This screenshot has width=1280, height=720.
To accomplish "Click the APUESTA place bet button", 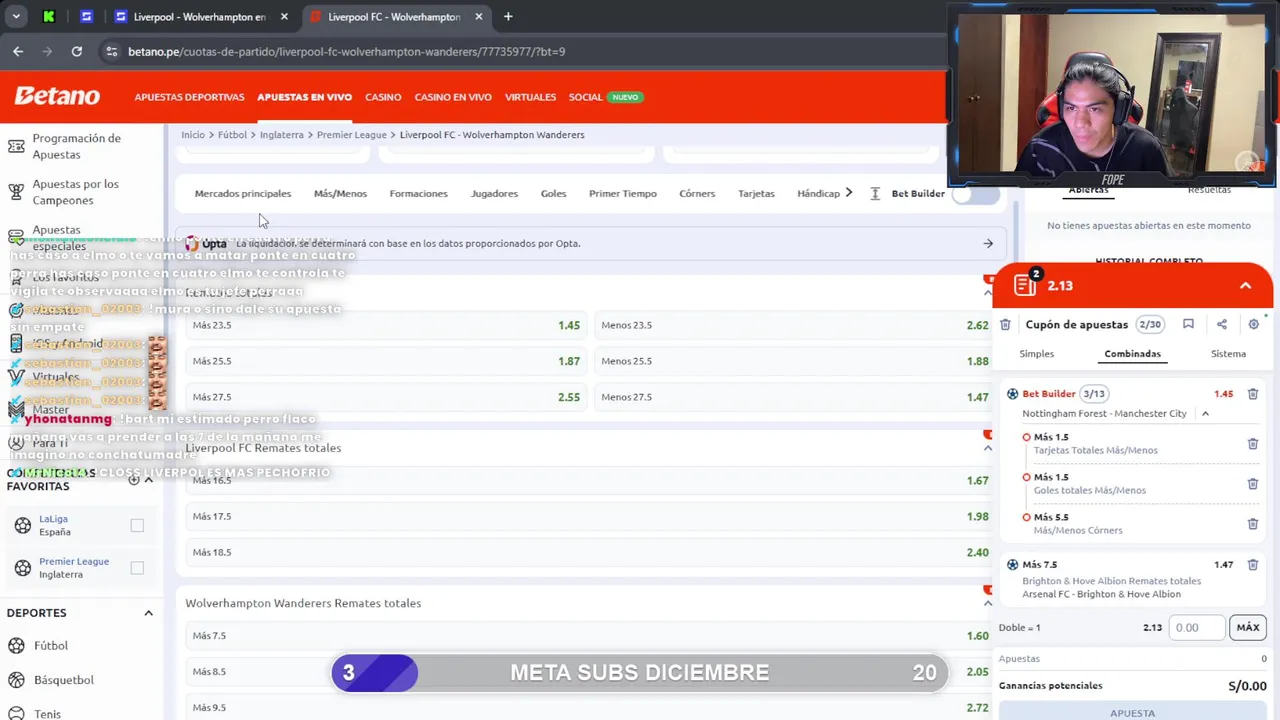I will click(1132, 712).
